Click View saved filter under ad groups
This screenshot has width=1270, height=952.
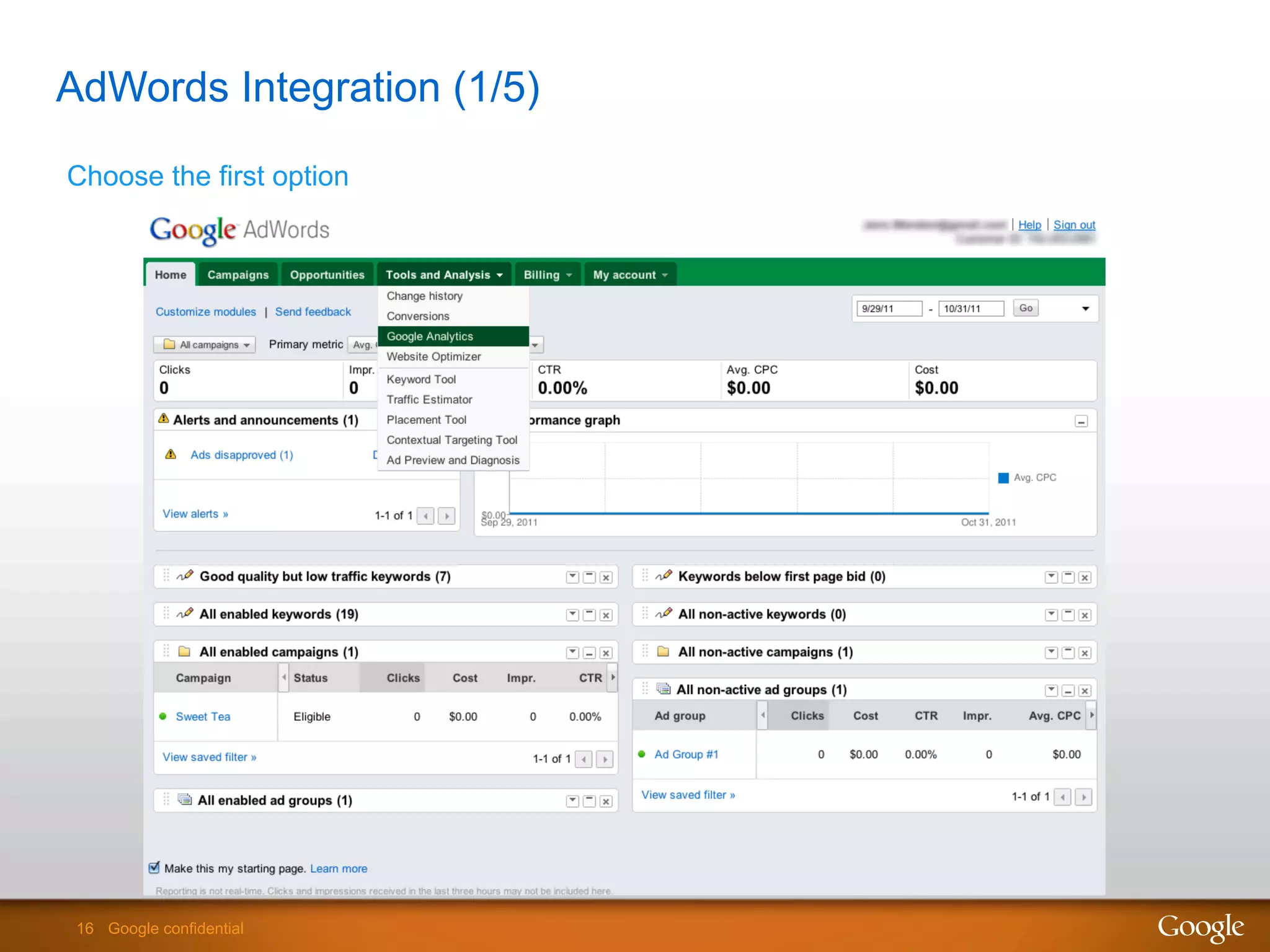[x=688, y=795]
